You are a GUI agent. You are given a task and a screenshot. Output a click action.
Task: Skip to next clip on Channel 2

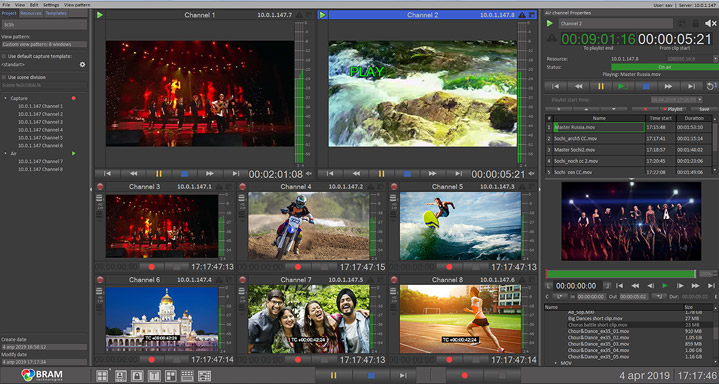[x=458, y=173]
